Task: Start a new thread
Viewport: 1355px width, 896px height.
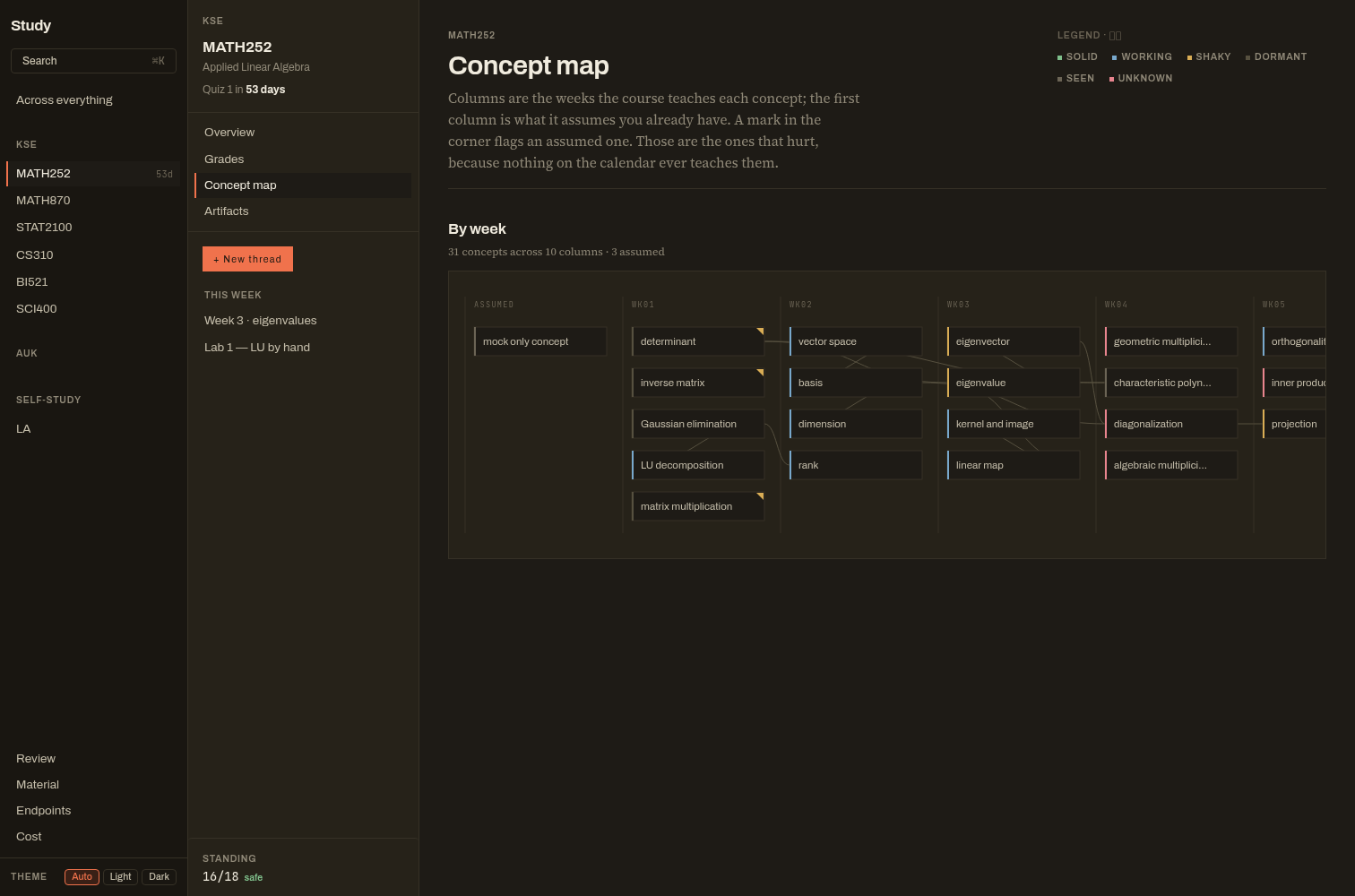Action: (x=247, y=259)
